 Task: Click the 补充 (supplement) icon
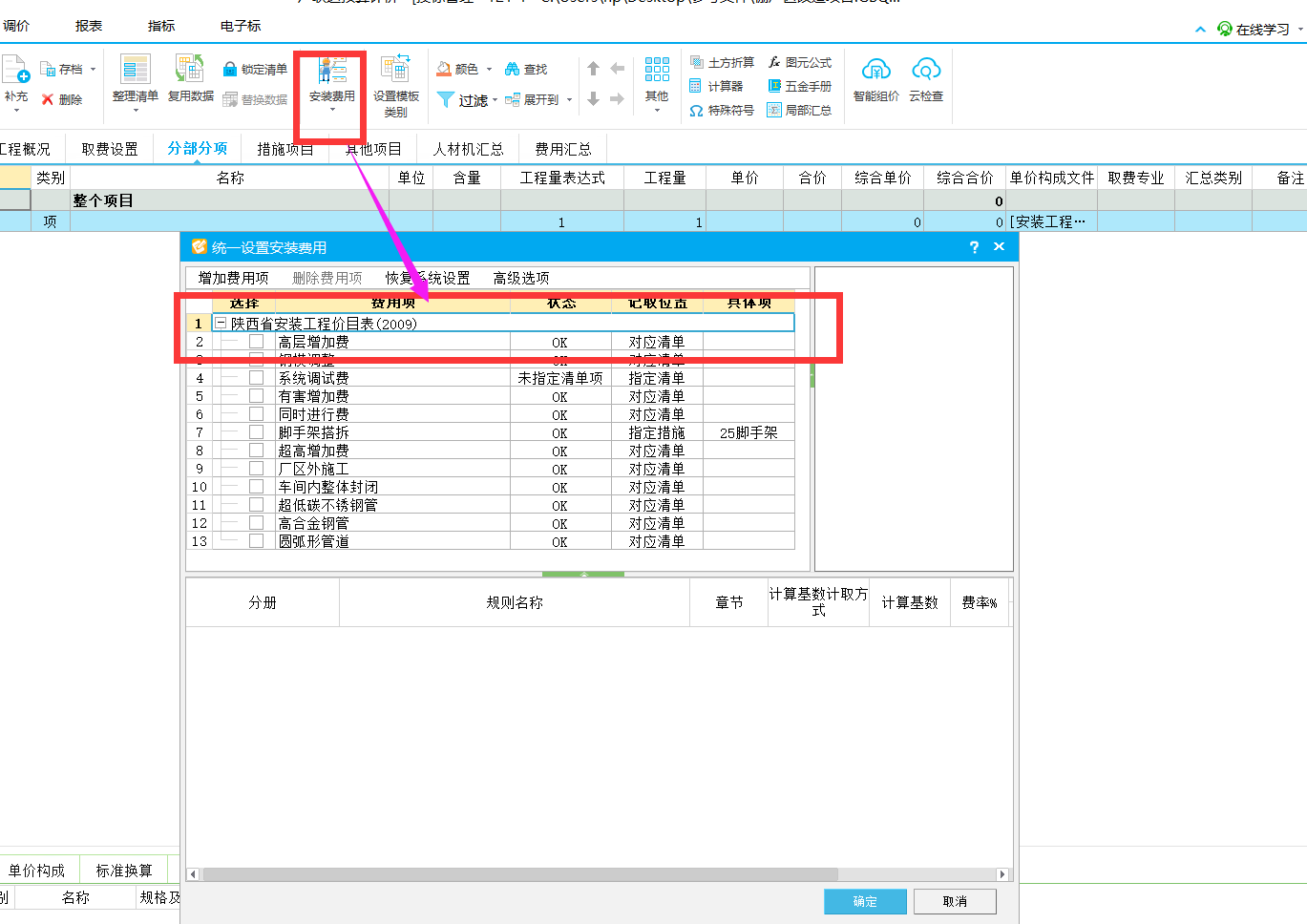pos(16,70)
